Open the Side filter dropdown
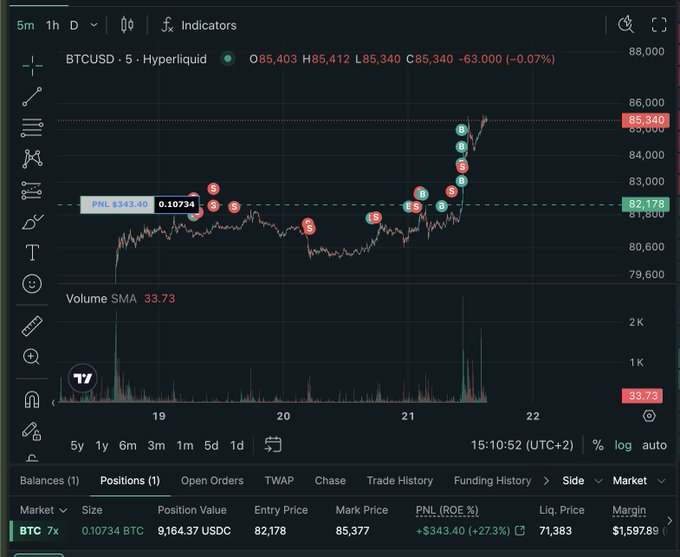 [x=582, y=481]
